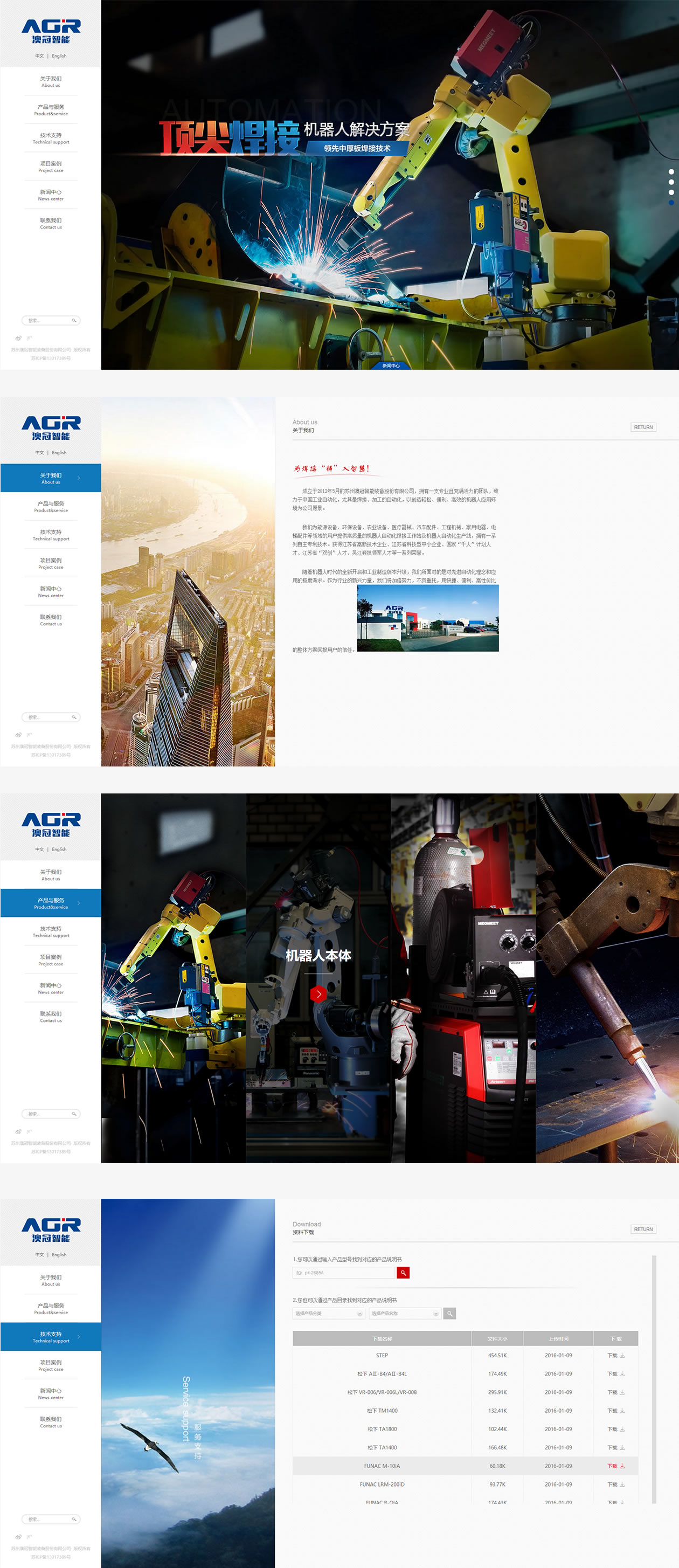Open the 选择产品名称 dropdown
The width and height of the screenshot is (679, 1568).
tap(405, 1314)
